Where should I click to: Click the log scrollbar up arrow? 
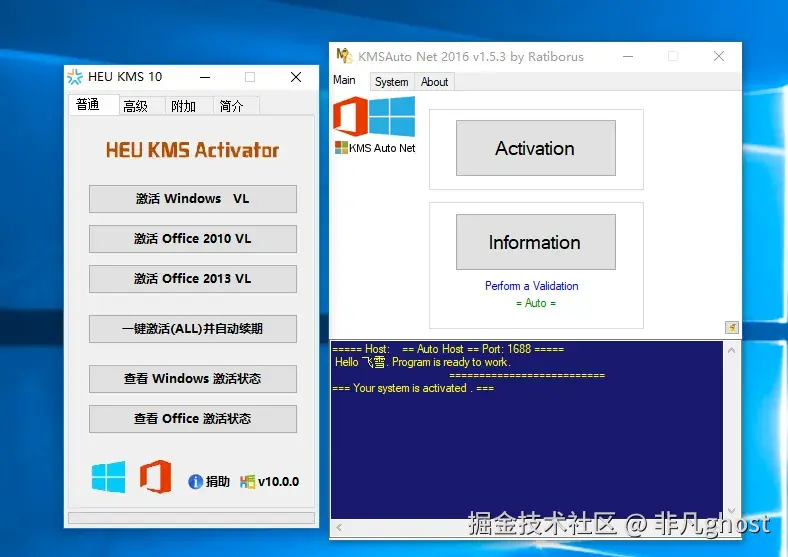point(732,350)
